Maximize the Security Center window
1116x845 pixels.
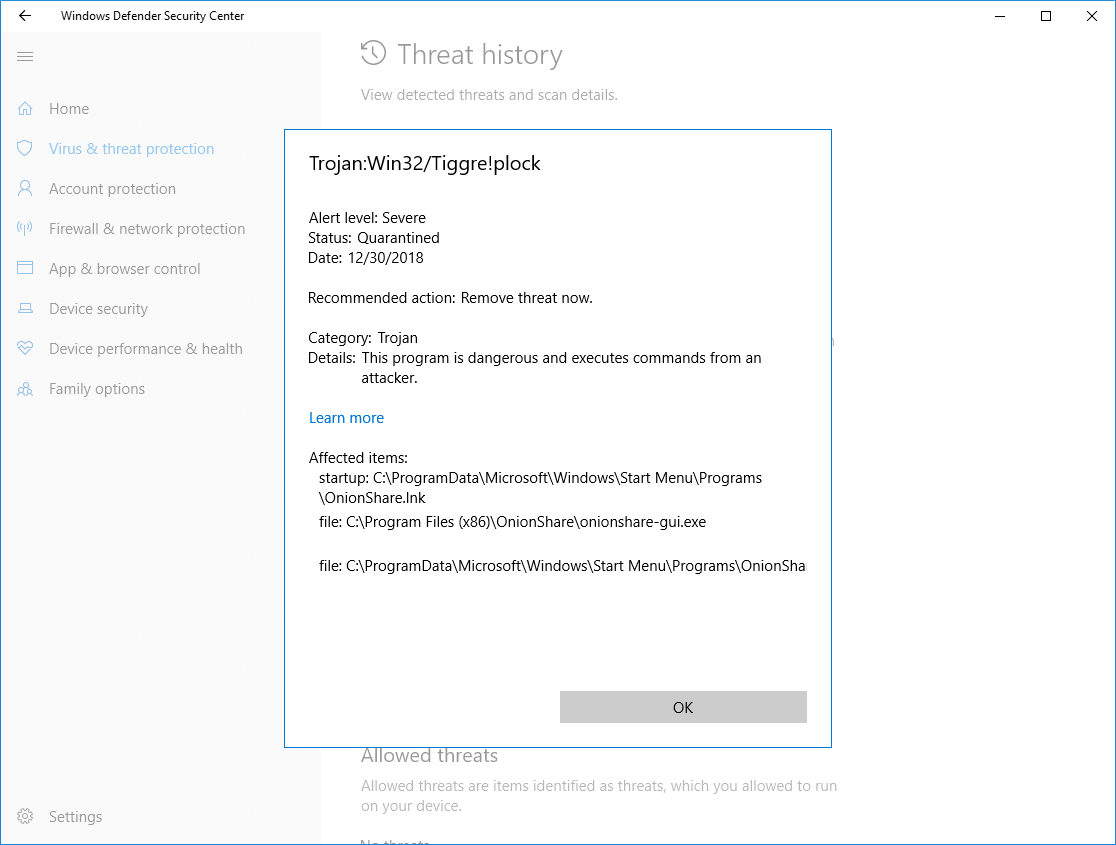point(1046,16)
